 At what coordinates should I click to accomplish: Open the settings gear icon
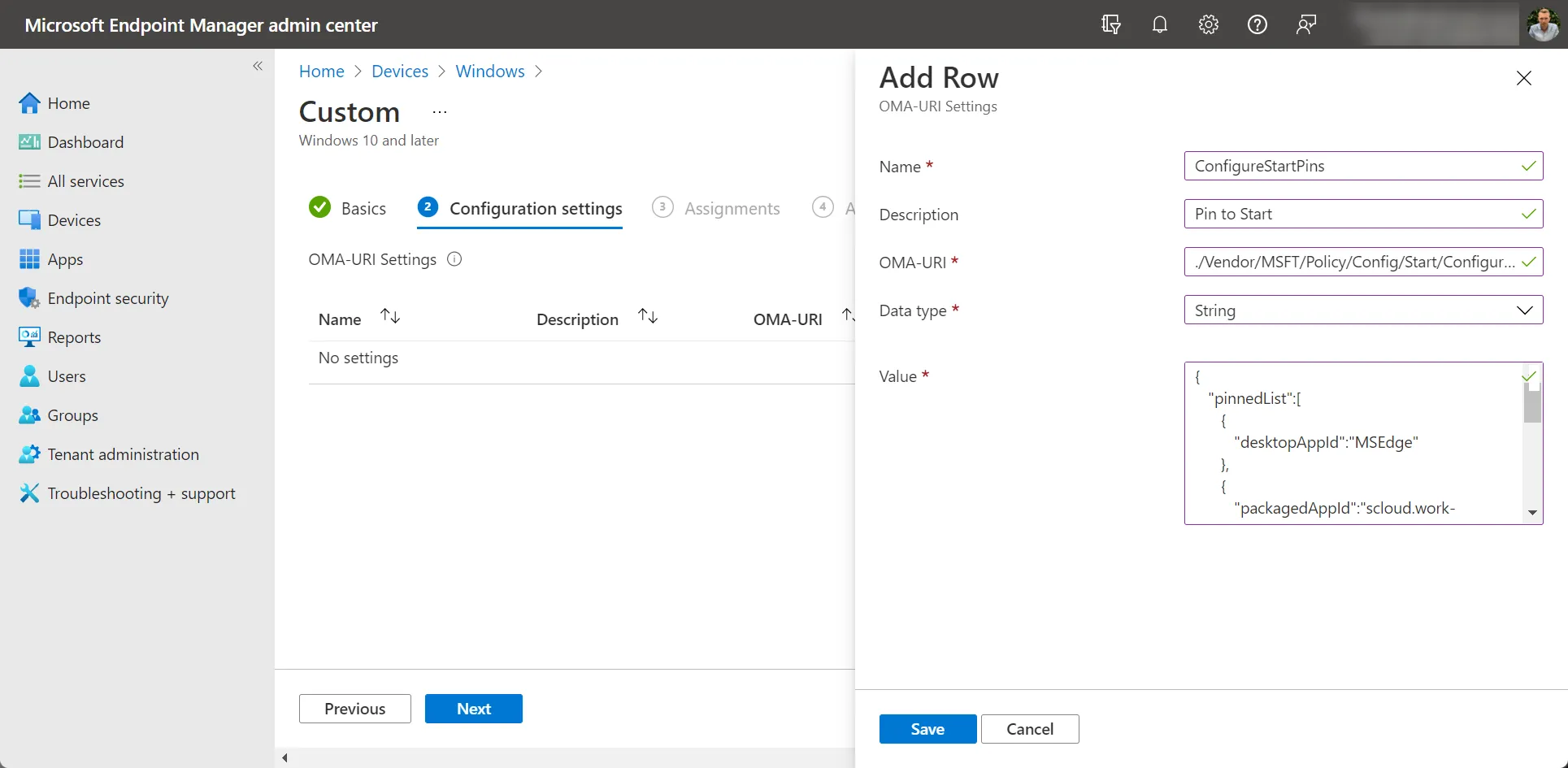(1209, 24)
